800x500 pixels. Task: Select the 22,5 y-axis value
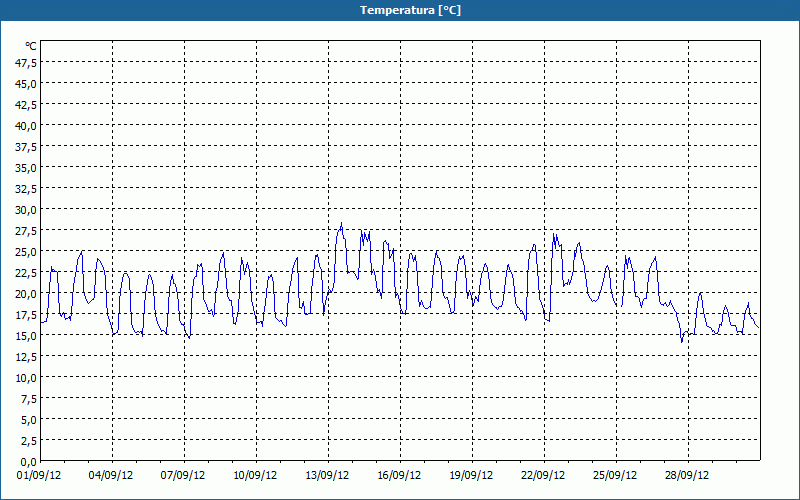click(27, 272)
